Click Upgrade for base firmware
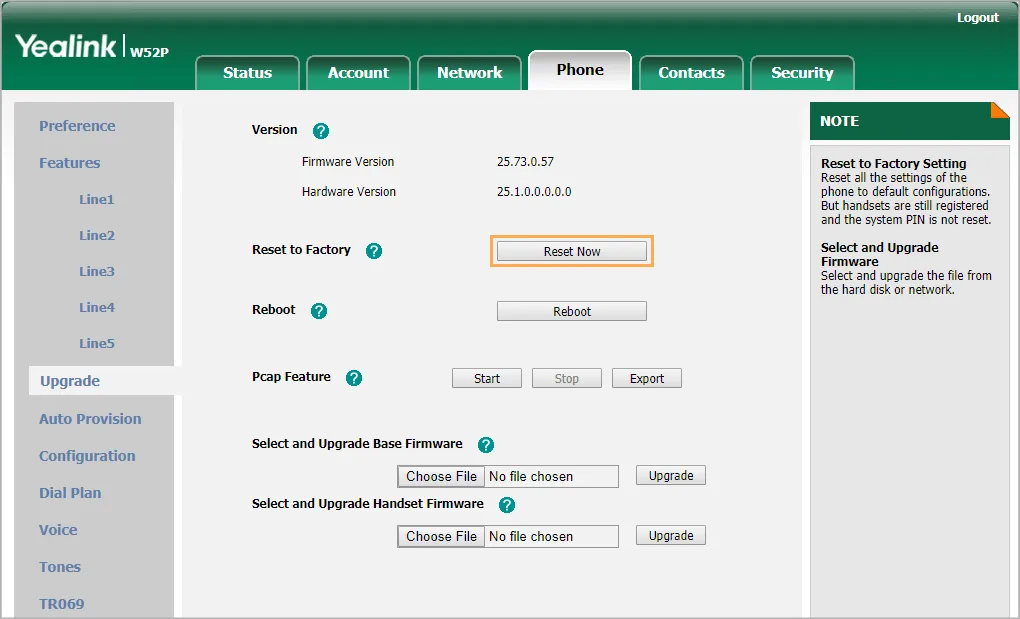Viewport: 1020px width, 619px height. (671, 476)
